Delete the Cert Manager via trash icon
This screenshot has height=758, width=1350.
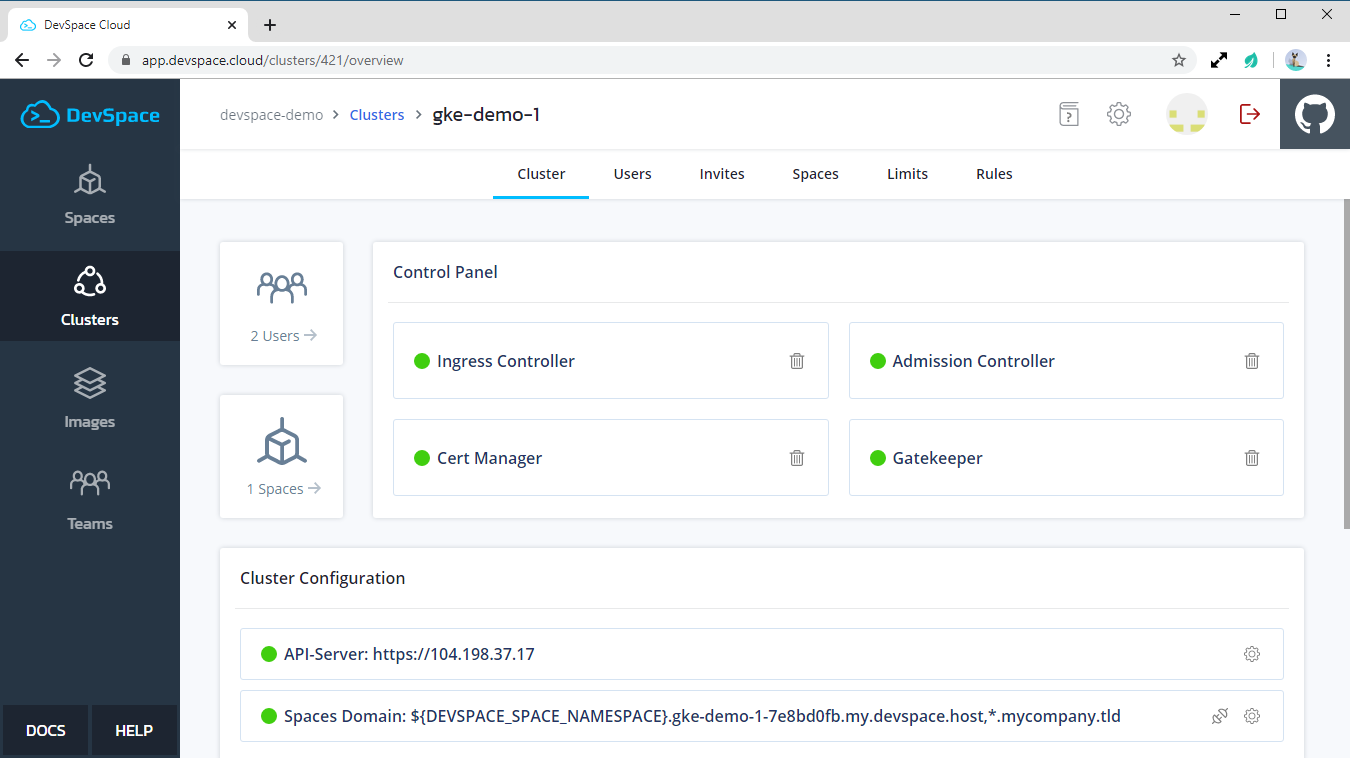pos(797,458)
